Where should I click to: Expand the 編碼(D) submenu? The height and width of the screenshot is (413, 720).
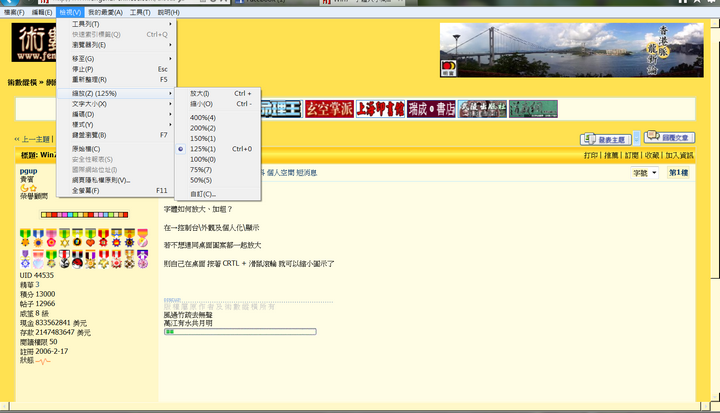tap(116, 114)
